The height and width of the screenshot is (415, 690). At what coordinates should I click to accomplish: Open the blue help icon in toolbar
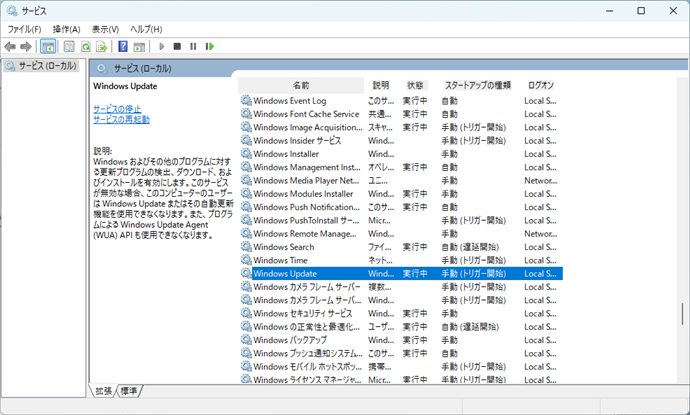click(123, 46)
